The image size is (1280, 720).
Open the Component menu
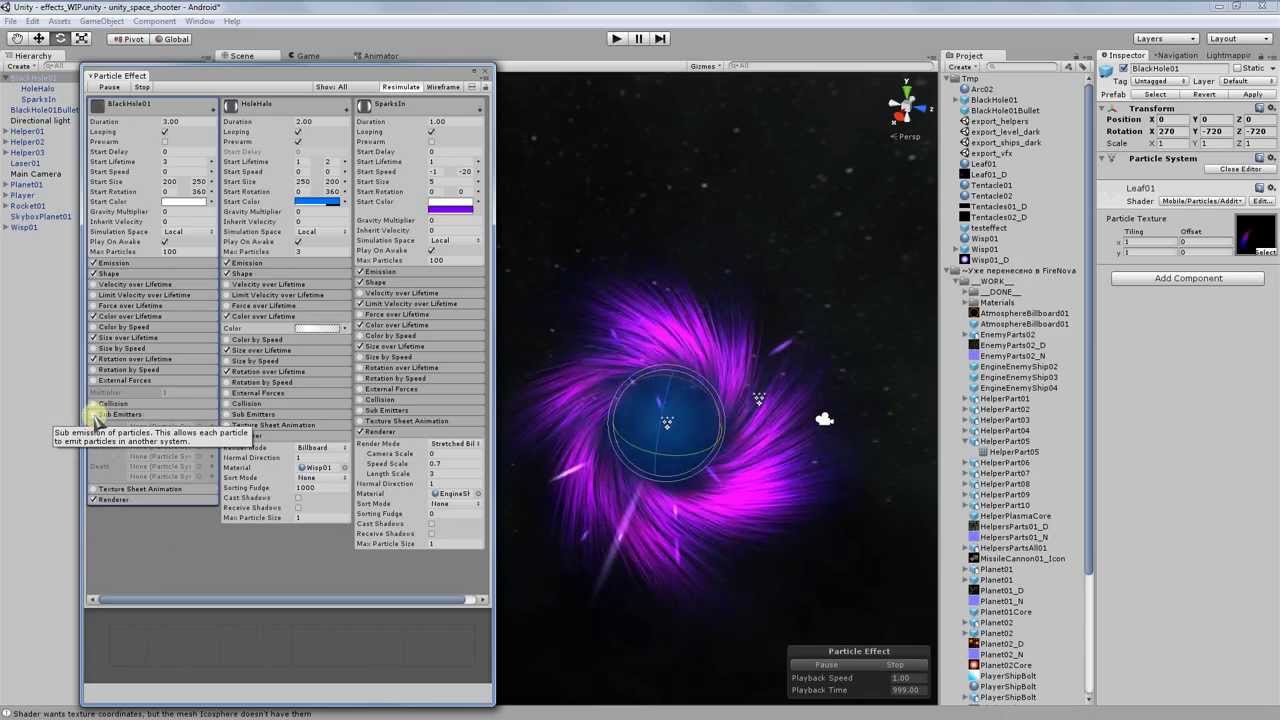(154, 21)
